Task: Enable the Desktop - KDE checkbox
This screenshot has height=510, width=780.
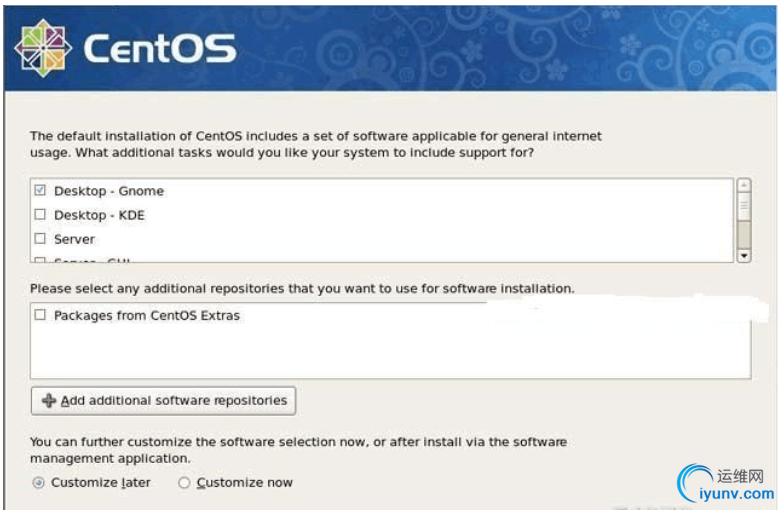Action: pyautogui.click(x=40, y=214)
